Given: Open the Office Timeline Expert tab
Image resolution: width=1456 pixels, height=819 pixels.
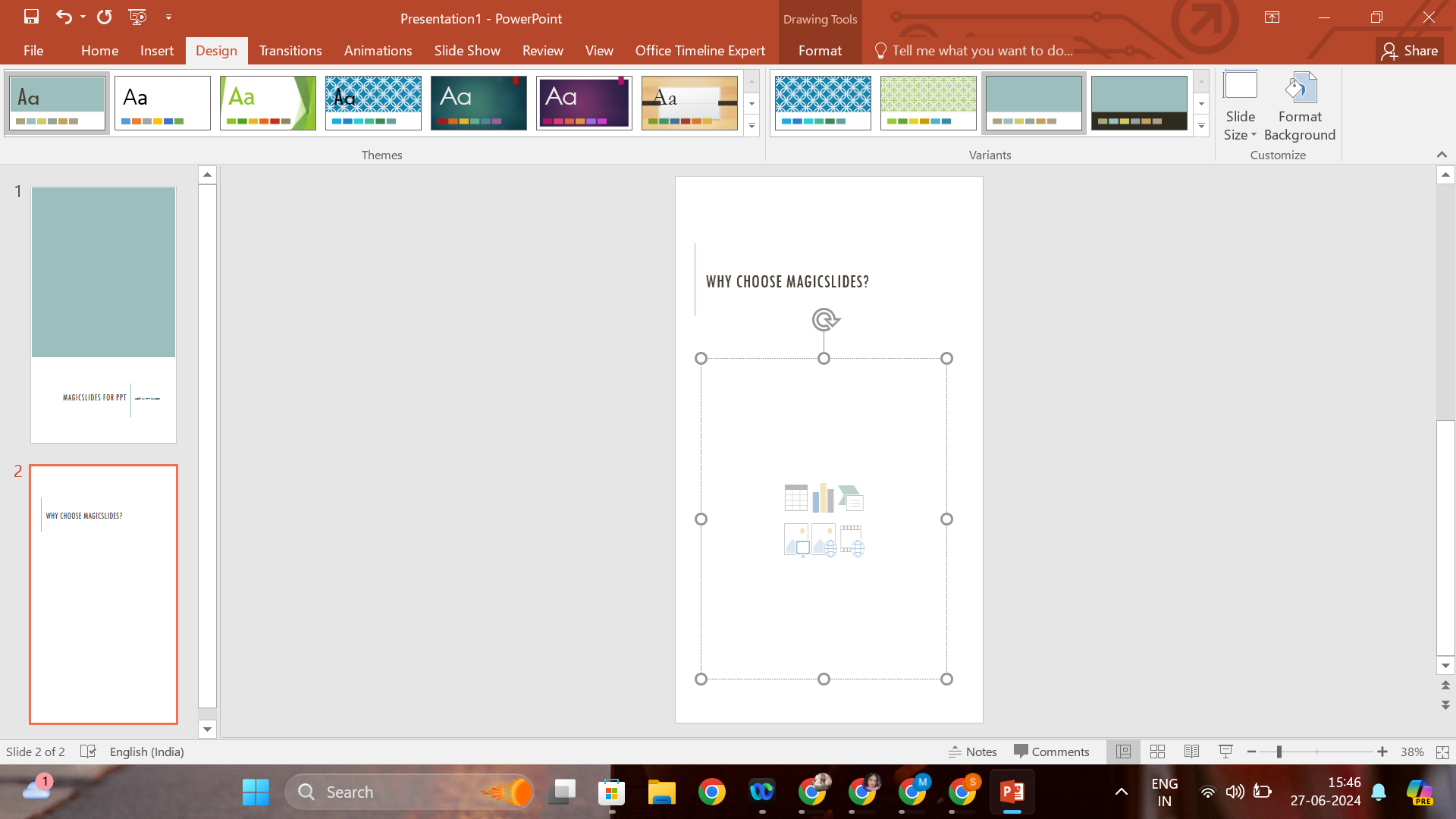Looking at the screenshot, I should (x=700, y=51).
